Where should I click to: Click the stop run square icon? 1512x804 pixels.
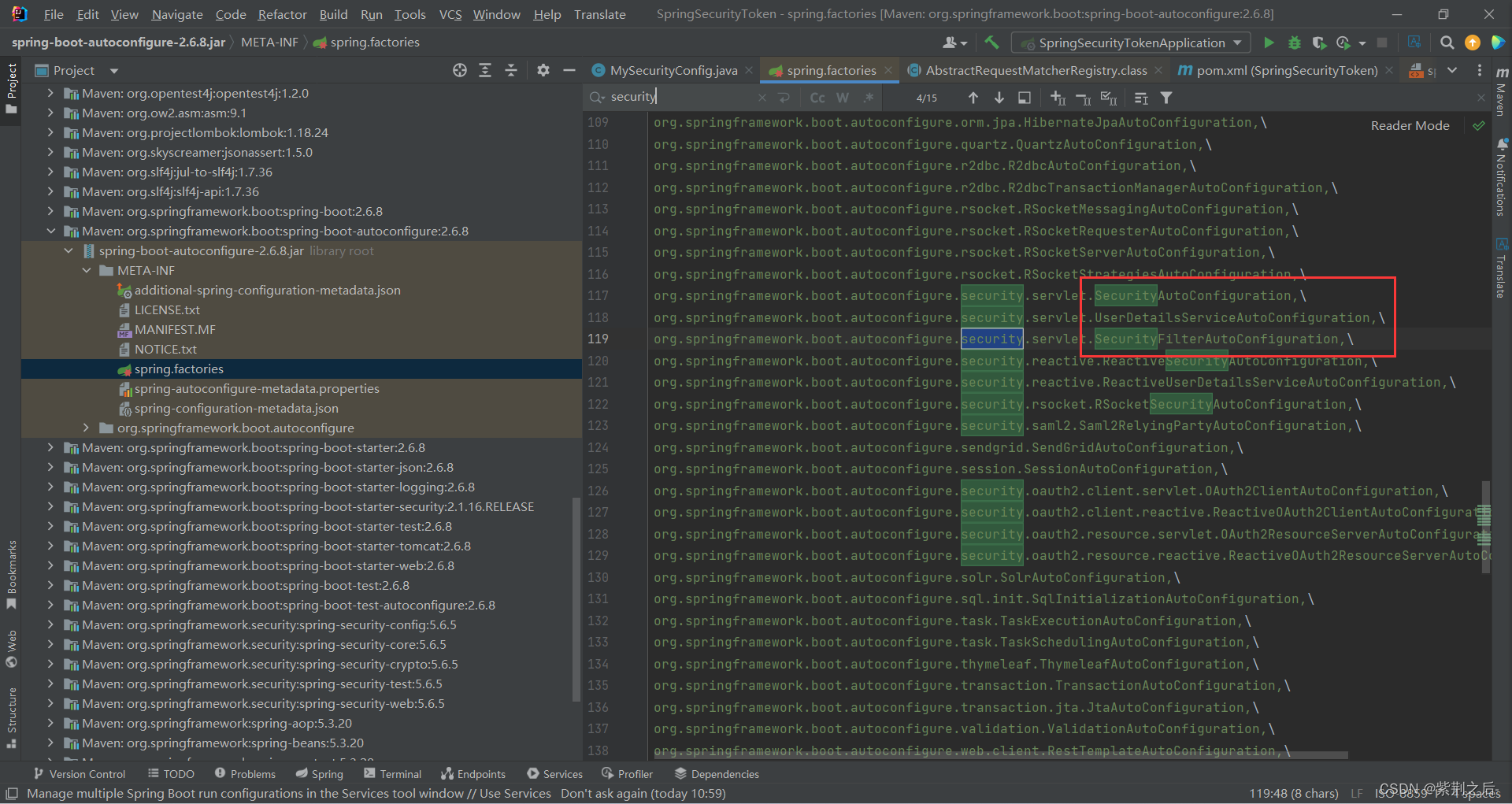point(1382,43)
